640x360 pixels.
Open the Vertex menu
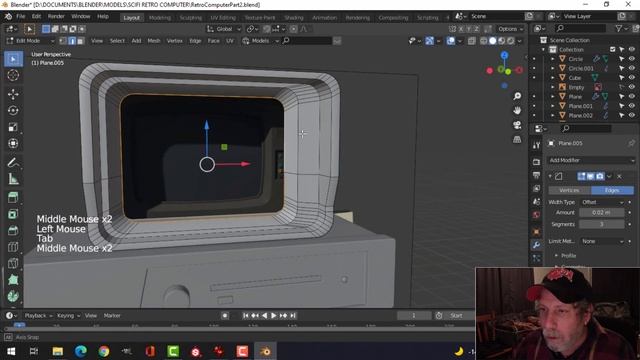click(175, 41)
